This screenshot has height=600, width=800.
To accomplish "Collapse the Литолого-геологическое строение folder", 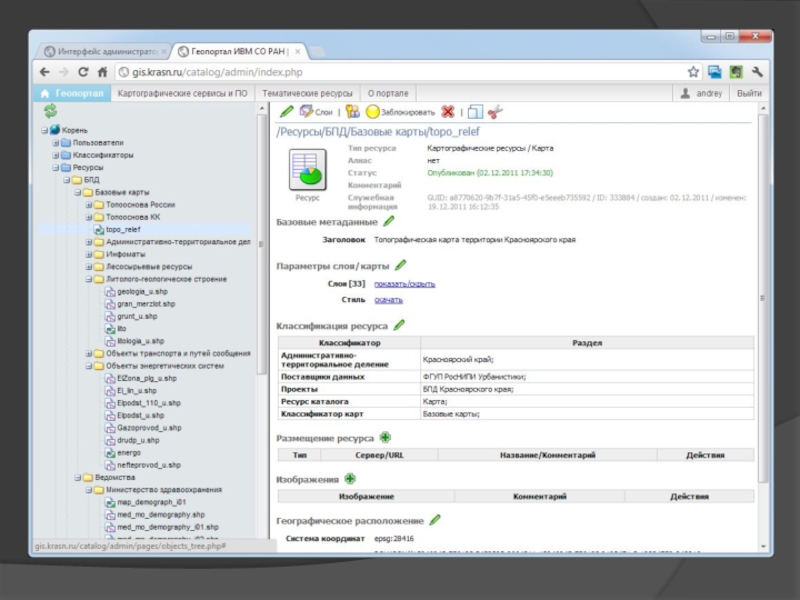I will pos(88,279).
